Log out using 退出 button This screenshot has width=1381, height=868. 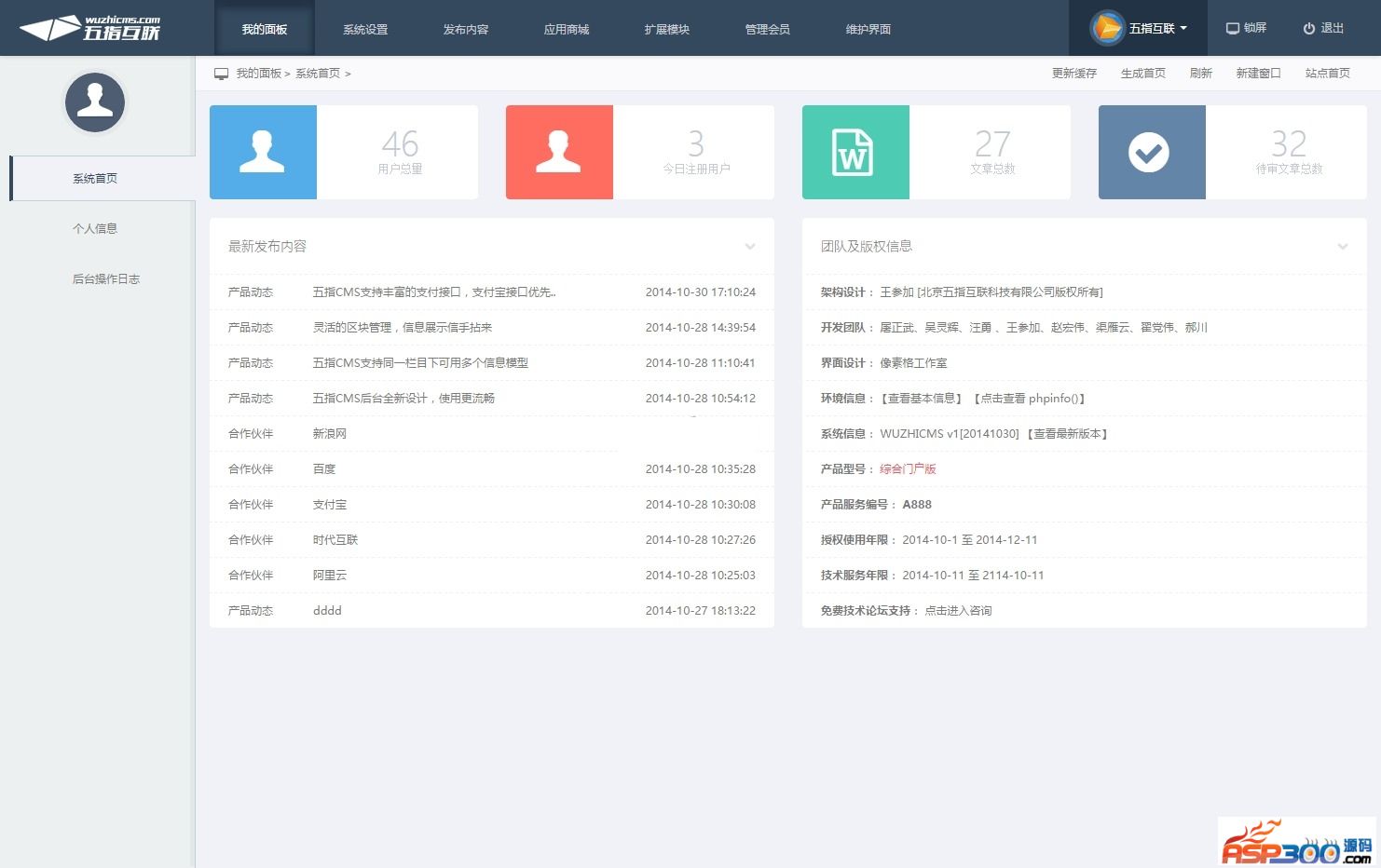pyautogui.click(x=1323, y=28)
